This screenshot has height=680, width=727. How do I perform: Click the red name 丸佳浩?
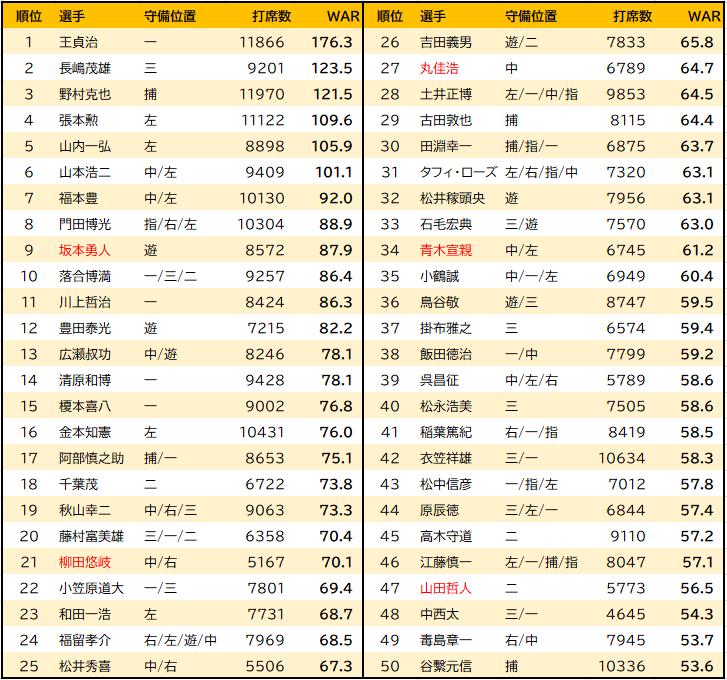[x=440, y=68]
